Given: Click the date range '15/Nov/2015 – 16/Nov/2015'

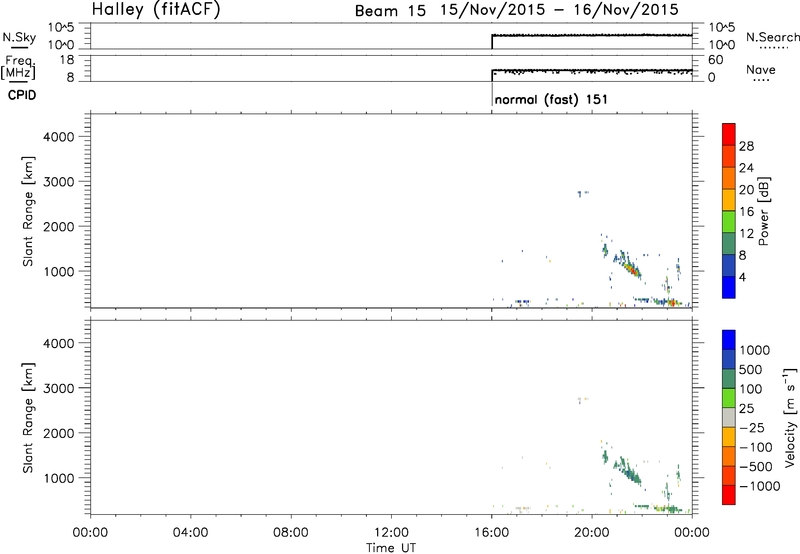Looking at the screenshot, I should click(560, 10).
